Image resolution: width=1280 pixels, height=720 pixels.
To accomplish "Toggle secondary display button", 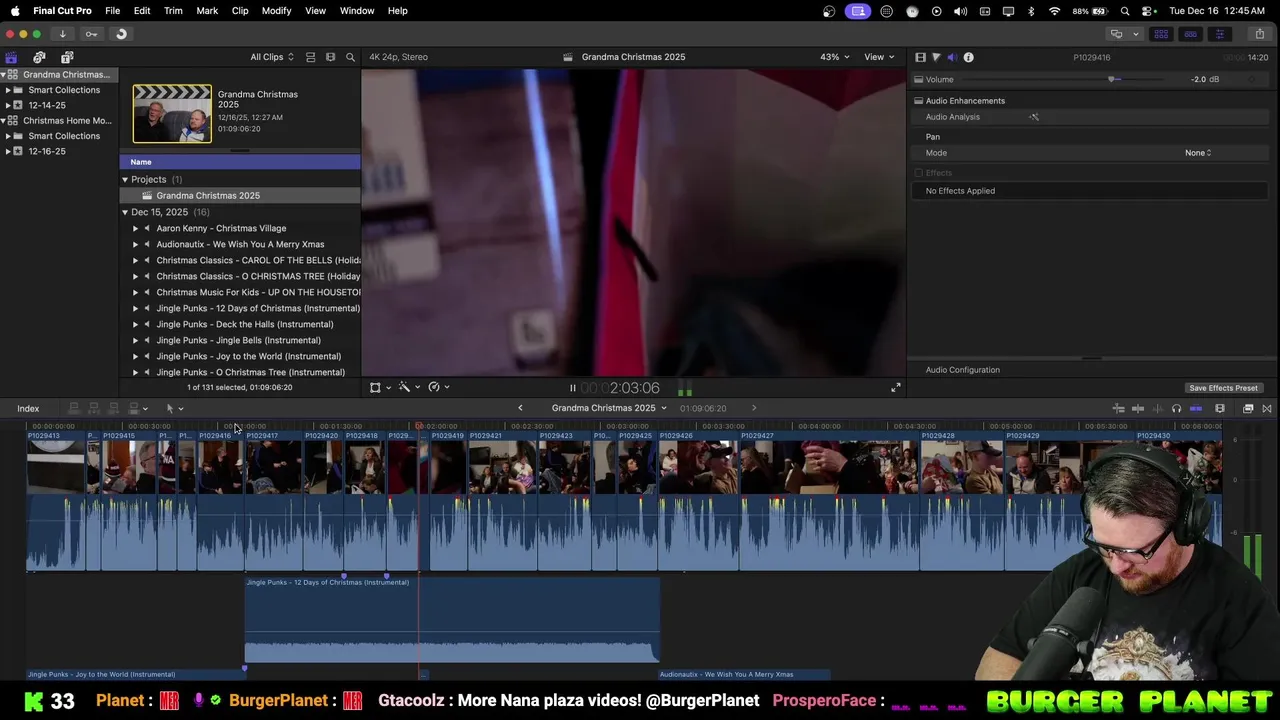I will coord(1116,34).
